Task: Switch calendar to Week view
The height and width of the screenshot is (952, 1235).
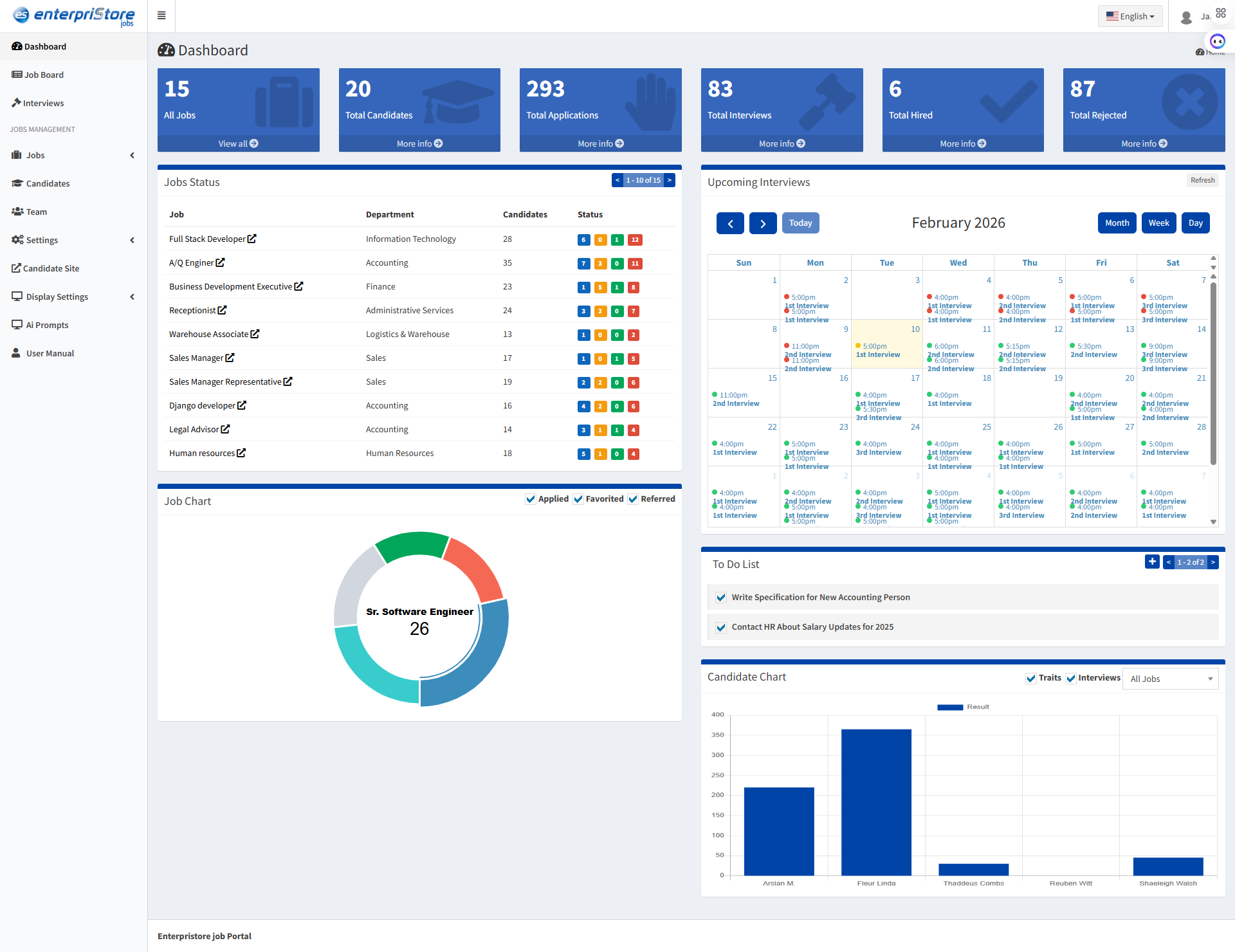Action: click(1158, 223)
